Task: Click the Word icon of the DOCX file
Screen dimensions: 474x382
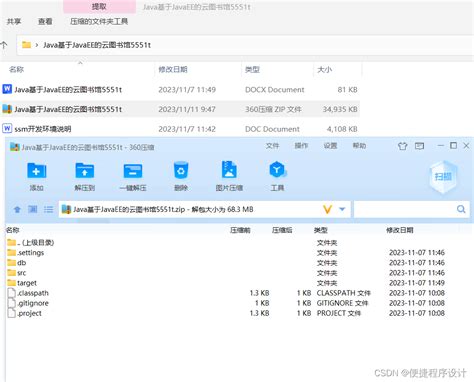Action: (x=7, y=89)
